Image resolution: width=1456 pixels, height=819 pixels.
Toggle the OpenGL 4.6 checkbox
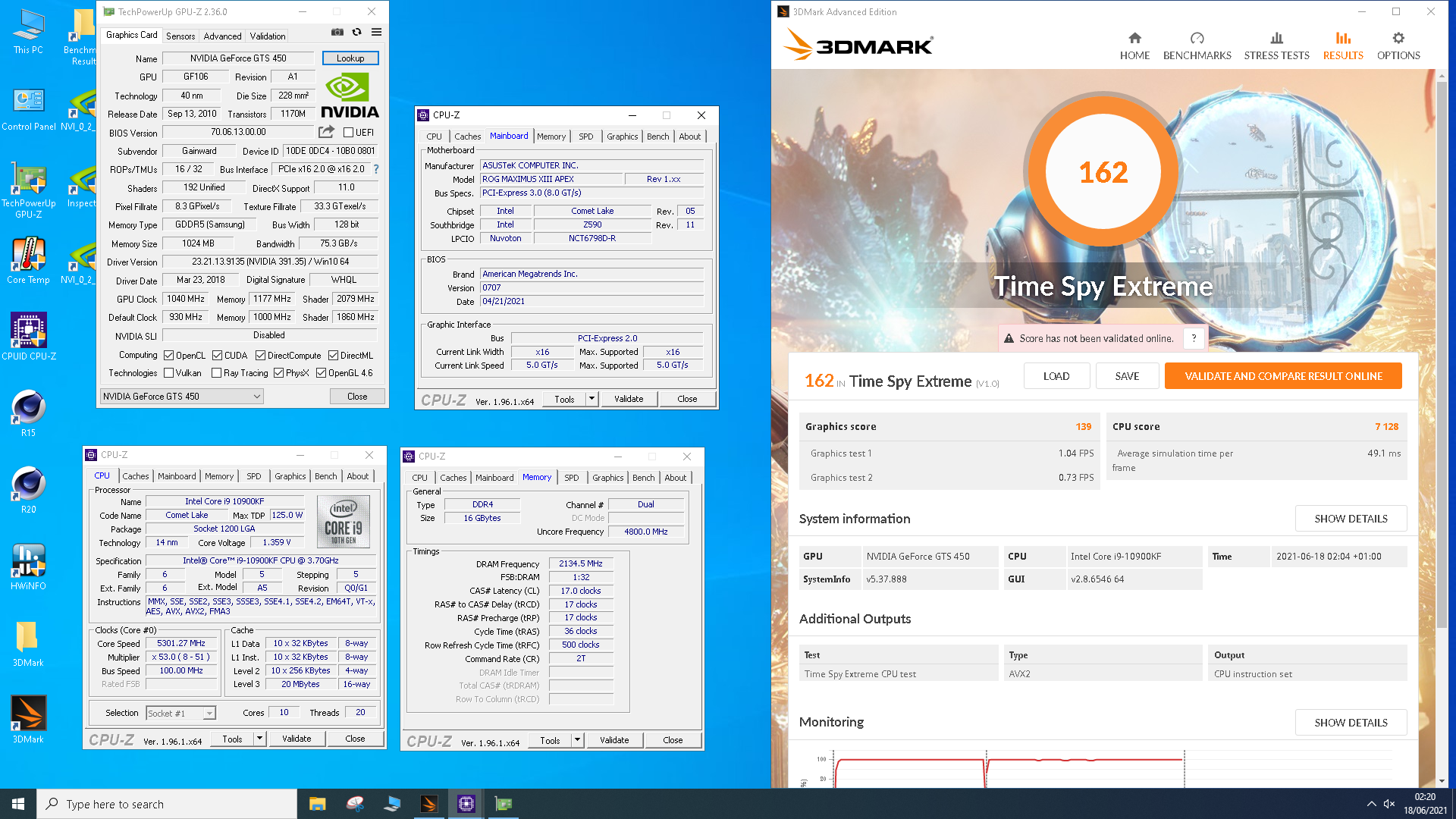pos(321,372)
